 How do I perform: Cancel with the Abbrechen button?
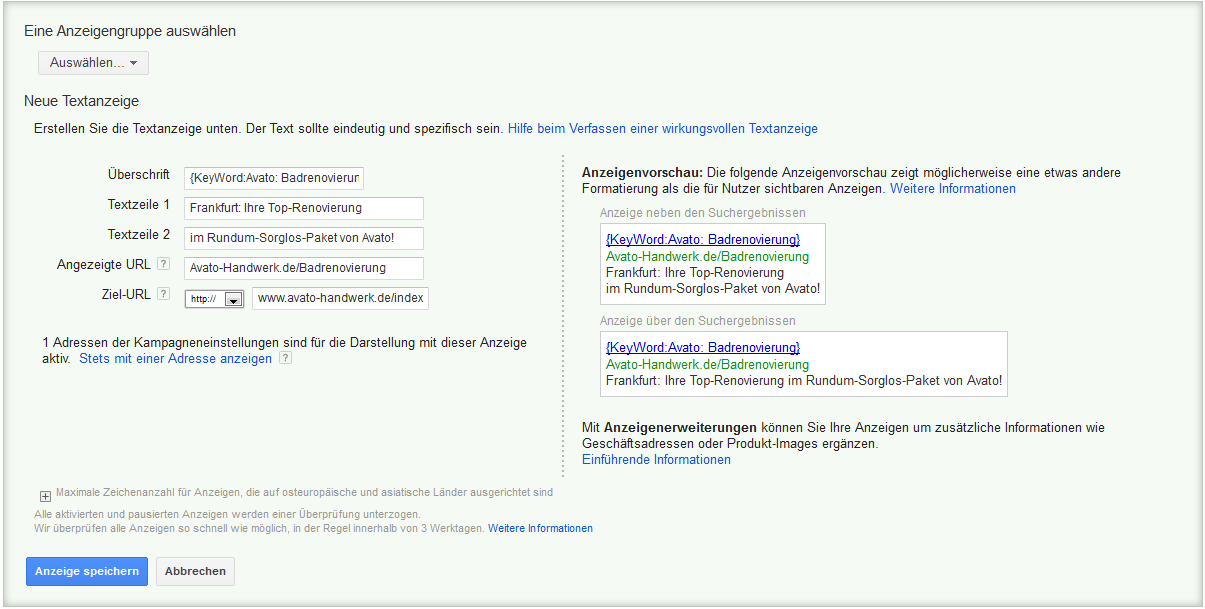pos(195,571)
